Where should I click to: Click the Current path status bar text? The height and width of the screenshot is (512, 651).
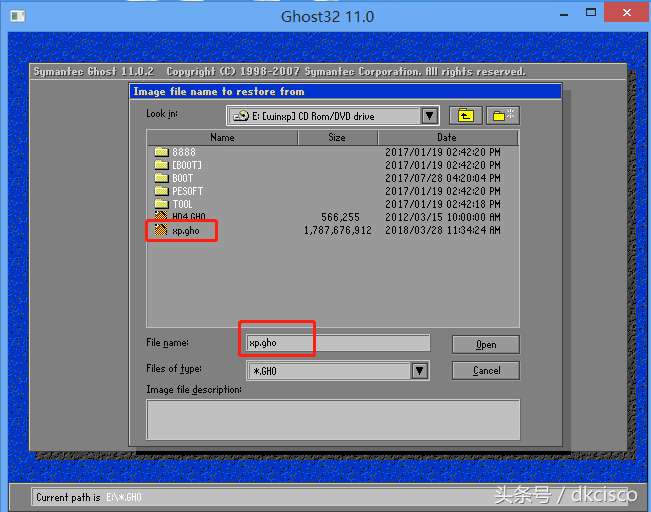[x=89, y=497]
